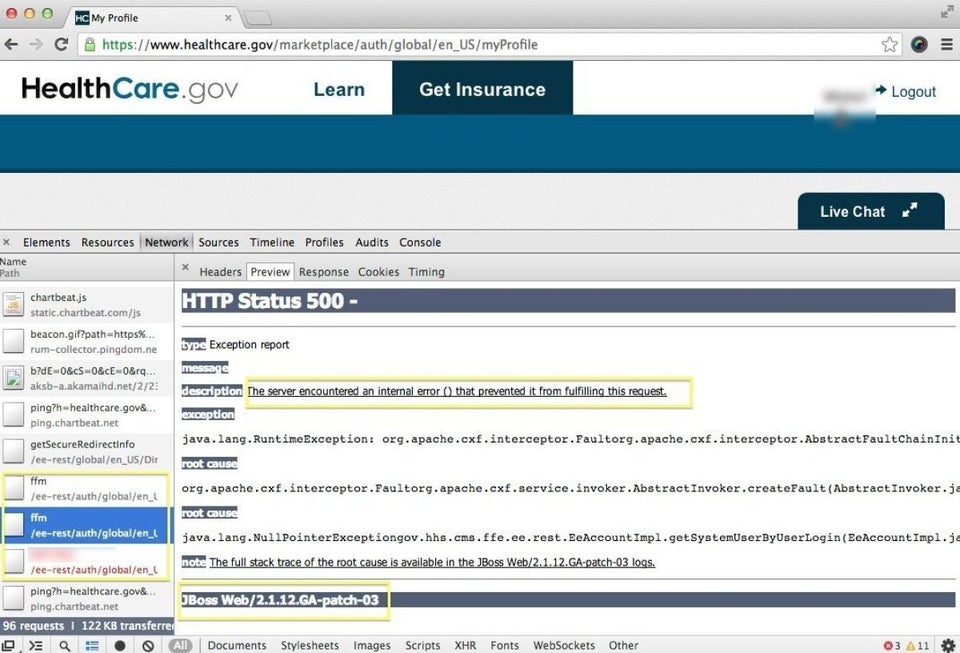This screenshot has height=653, width=960.
Task: Select the Network panel tab
Action: pyautogui.click(x=167, y=242)
